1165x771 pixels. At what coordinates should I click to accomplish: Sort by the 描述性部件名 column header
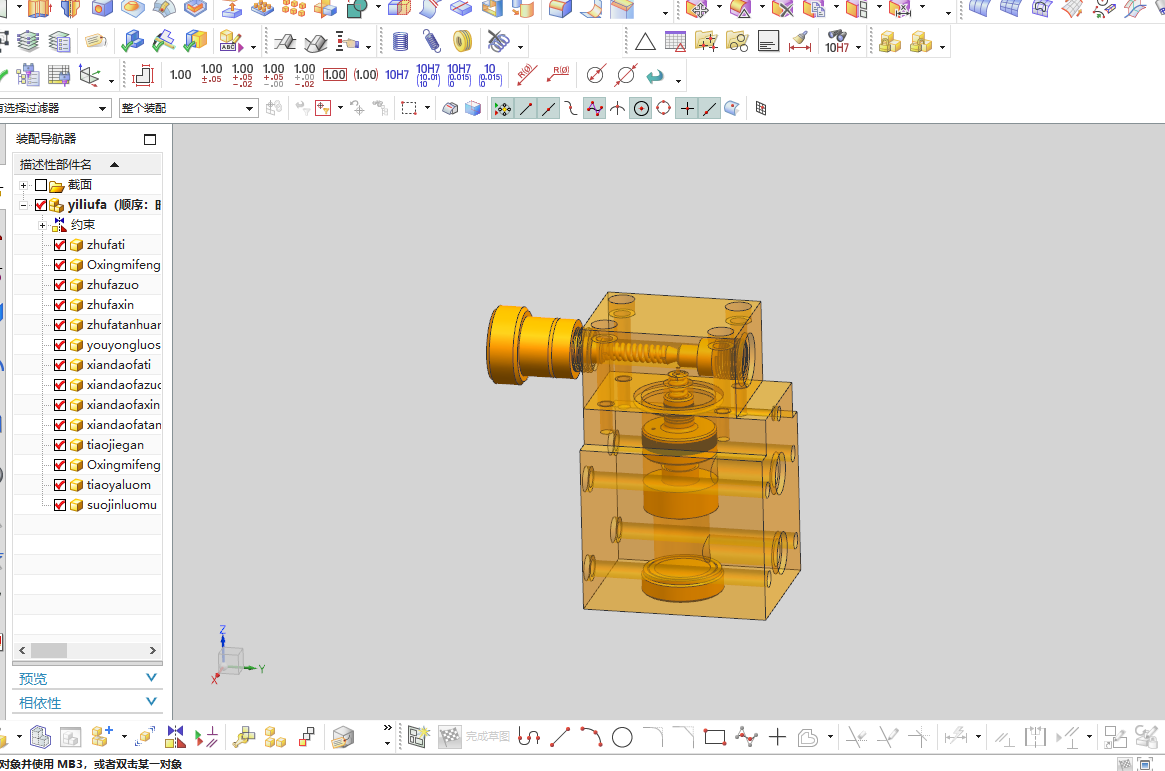[x=87, y=164]
